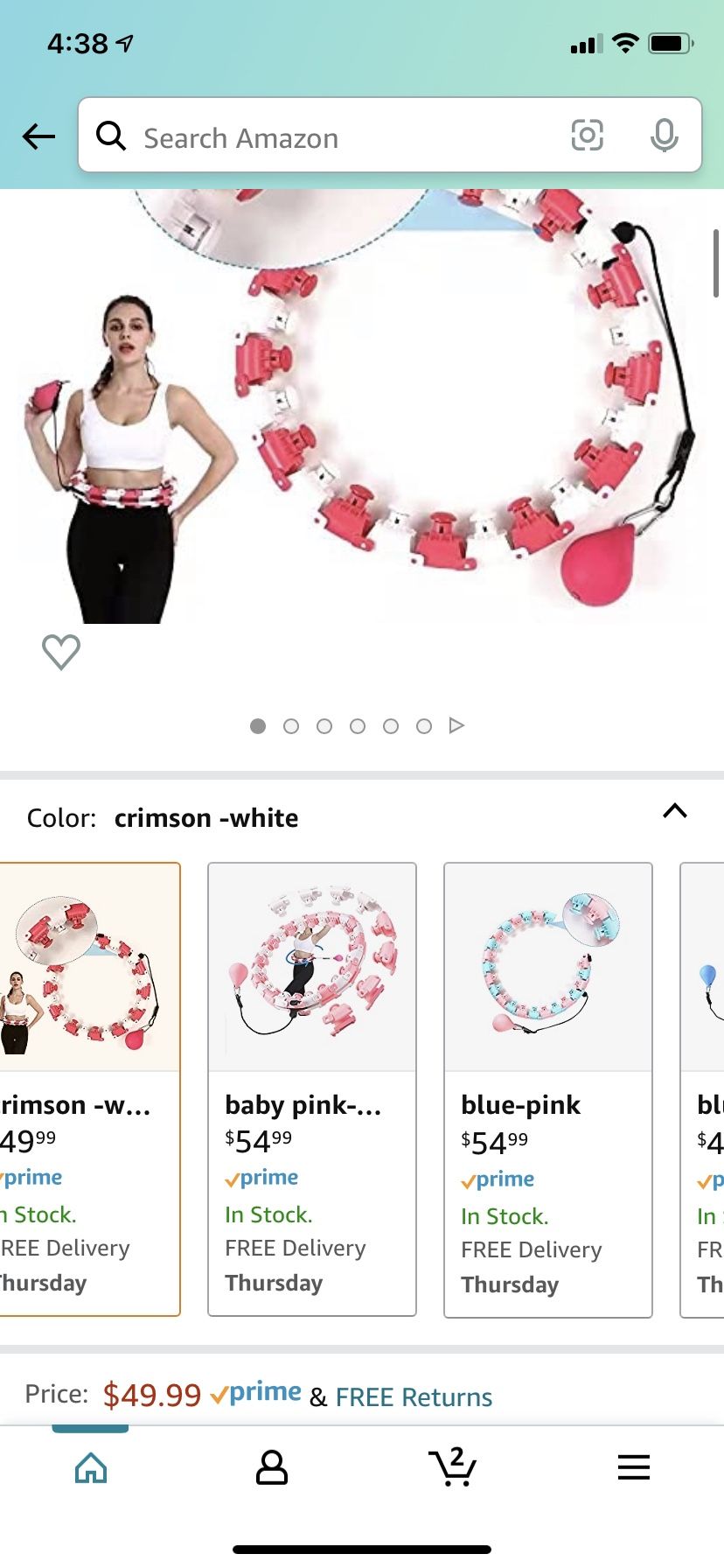Choose the baby pink color option
Viewport: 724px width, 1568px height.
[x=312, y=1089]
